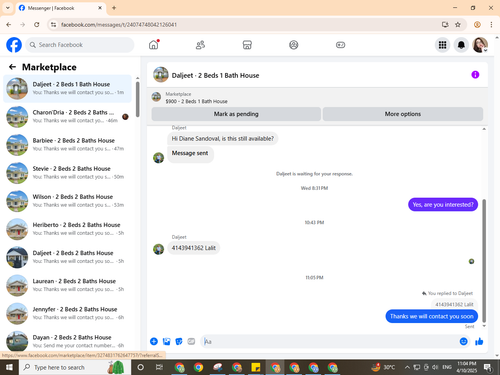Click More options button

click(403, 114)
